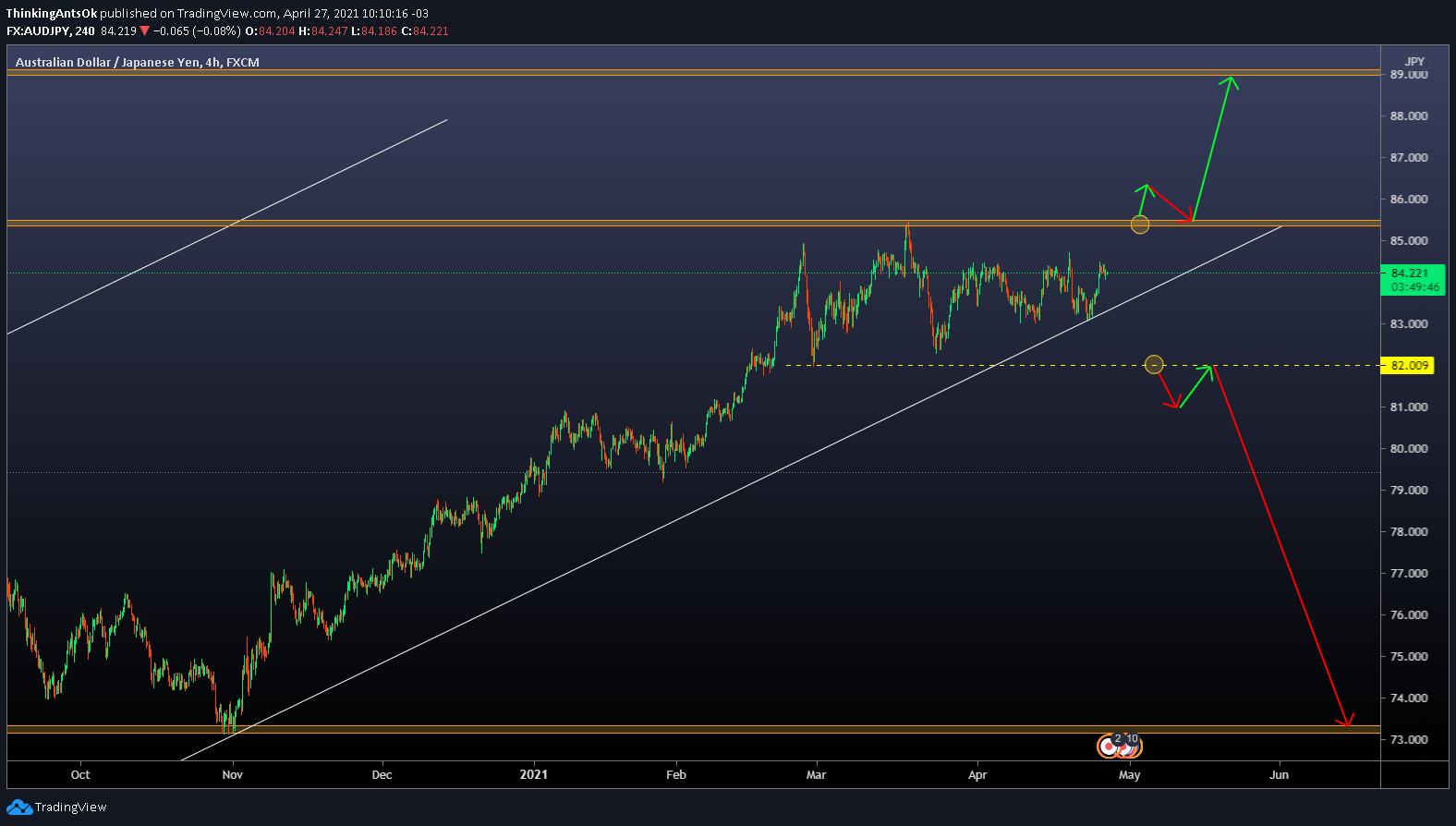Click the 78.000 price axis label
This screenshot has width=1456, height=826.
point(1409,532)
